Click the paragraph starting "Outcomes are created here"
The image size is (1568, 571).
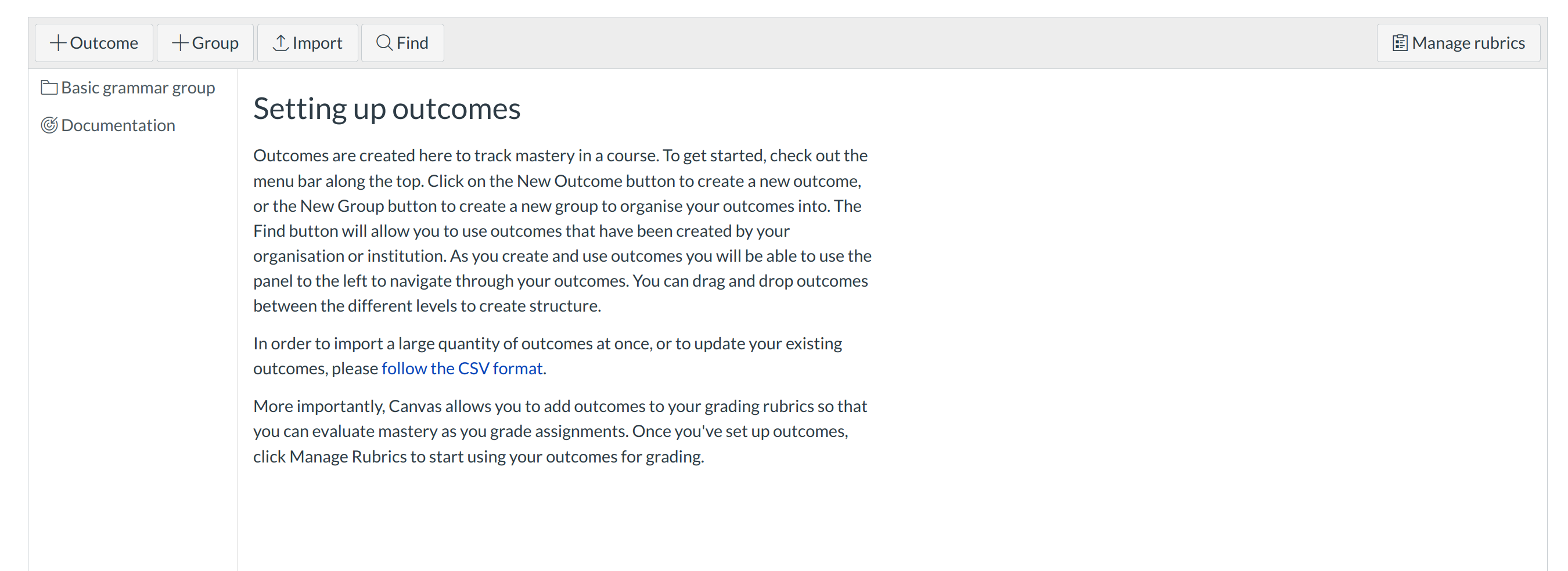(x=560, y=231)
